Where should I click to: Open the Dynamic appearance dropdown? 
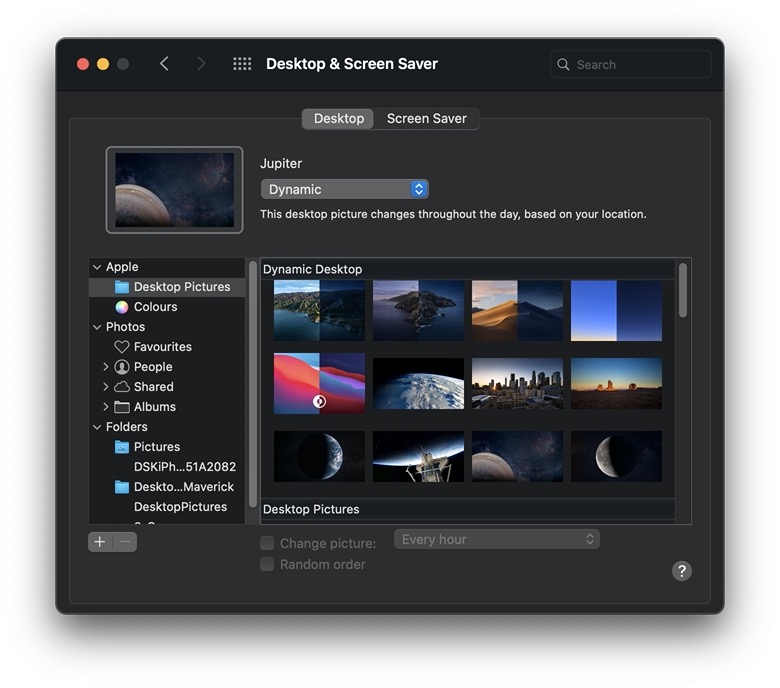pyautogui.click(x=344, y=189)
